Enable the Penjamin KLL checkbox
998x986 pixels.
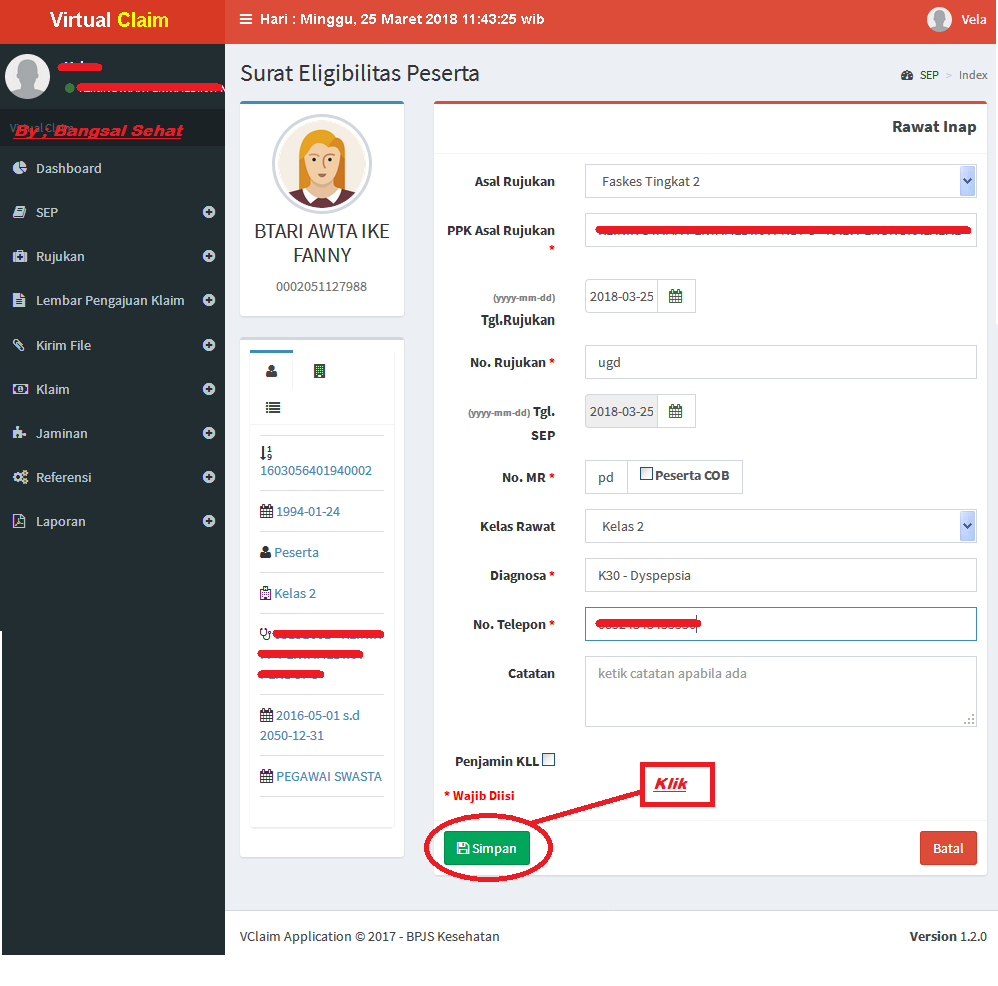[549, 759]
